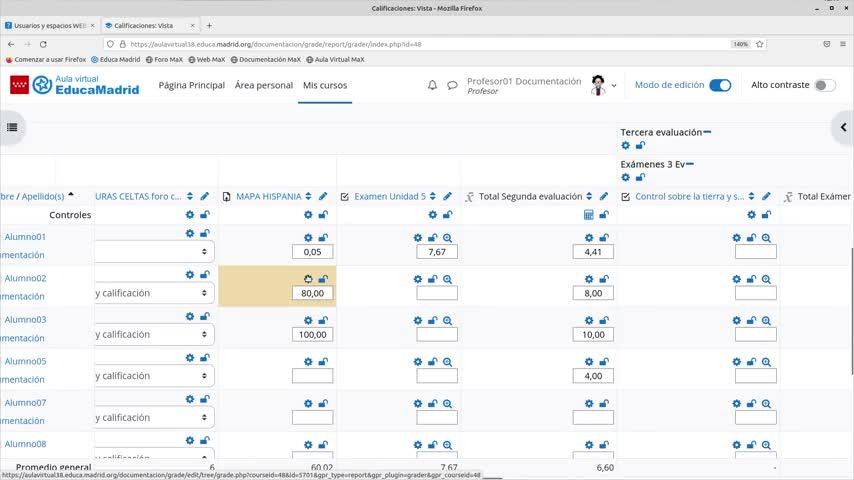
Task: Open a new browser tab
Action: pos(209,26)
